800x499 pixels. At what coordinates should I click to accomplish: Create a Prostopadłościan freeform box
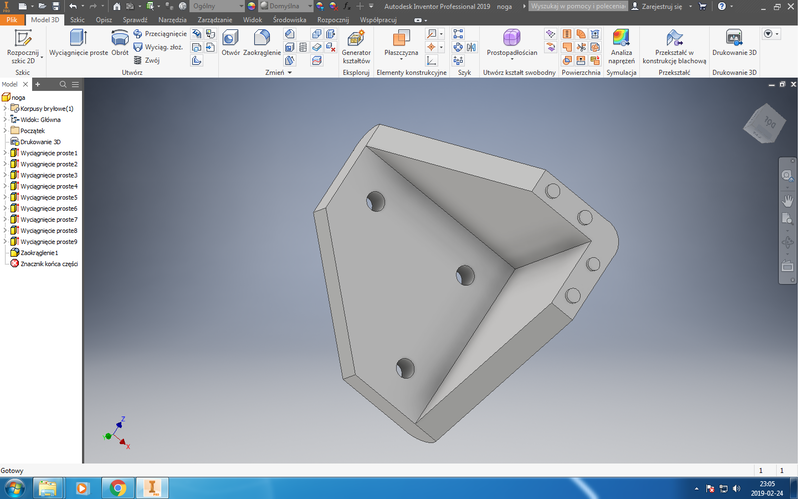(x=512, y=44)
